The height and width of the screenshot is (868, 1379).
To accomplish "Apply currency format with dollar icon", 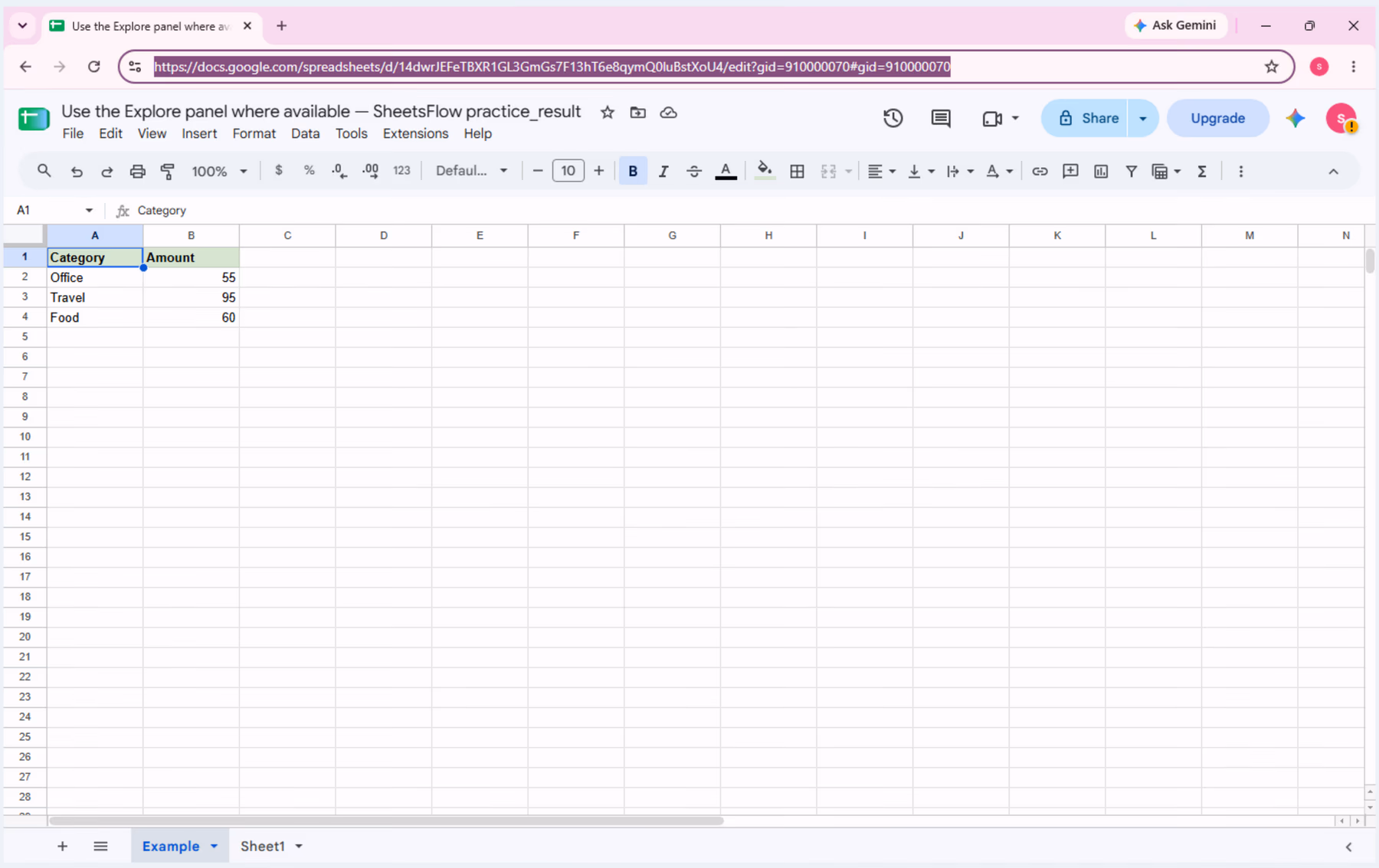I will [279, 171].
